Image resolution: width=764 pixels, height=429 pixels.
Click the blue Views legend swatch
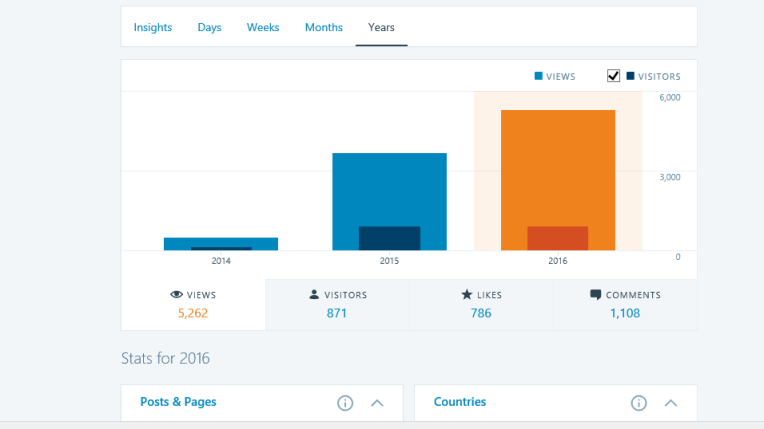[x=539, y=76]
